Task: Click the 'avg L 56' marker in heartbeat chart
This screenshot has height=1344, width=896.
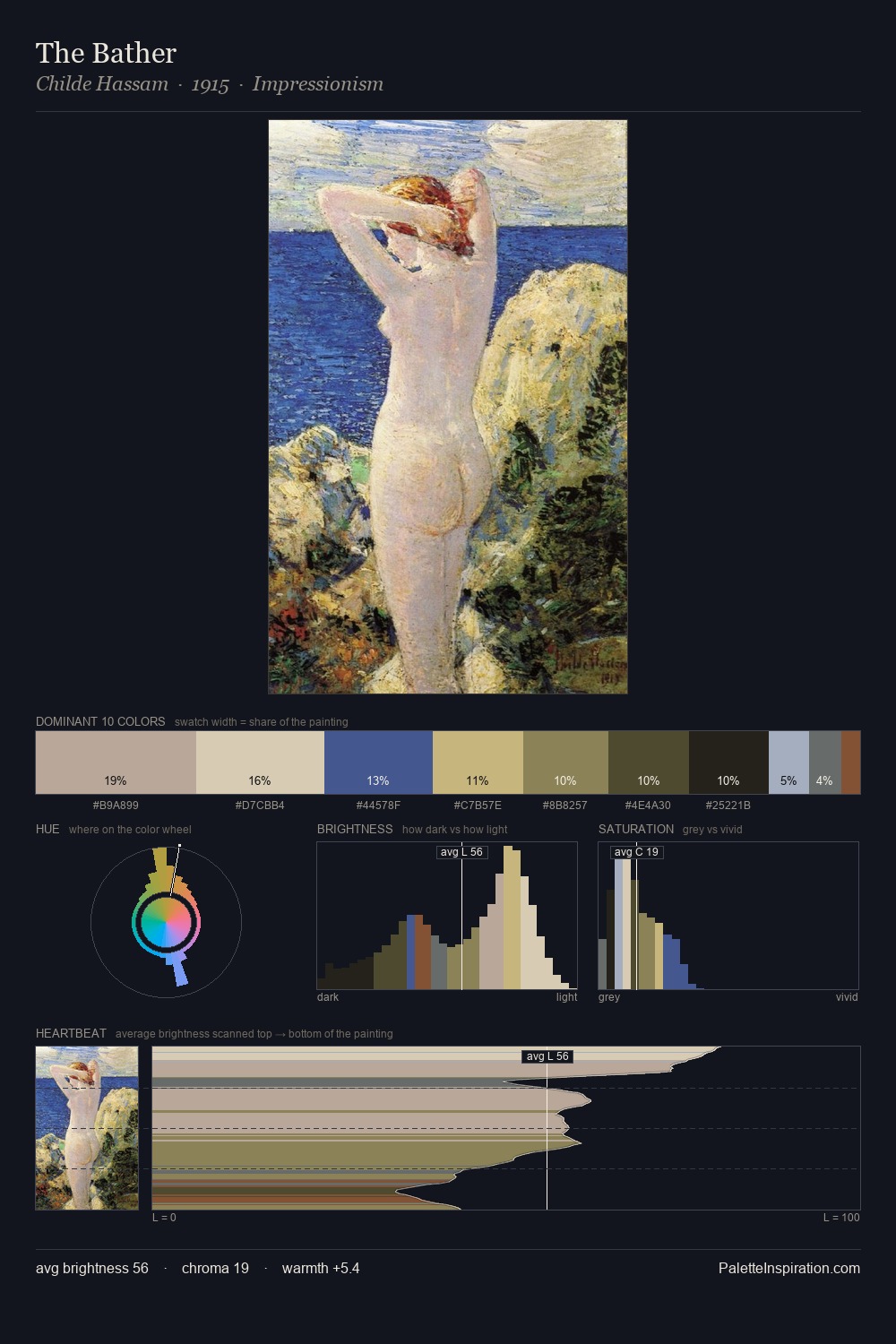Action: coord(547,1056)
